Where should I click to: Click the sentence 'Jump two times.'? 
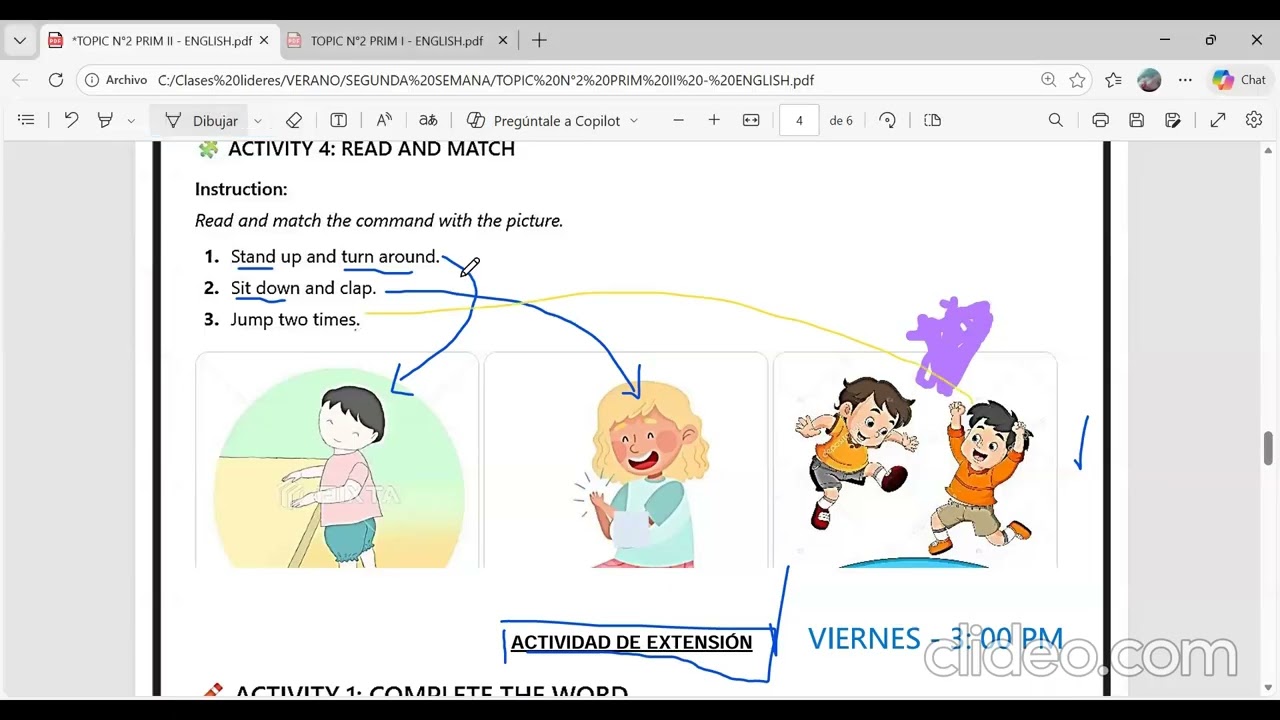pos(294,320)
